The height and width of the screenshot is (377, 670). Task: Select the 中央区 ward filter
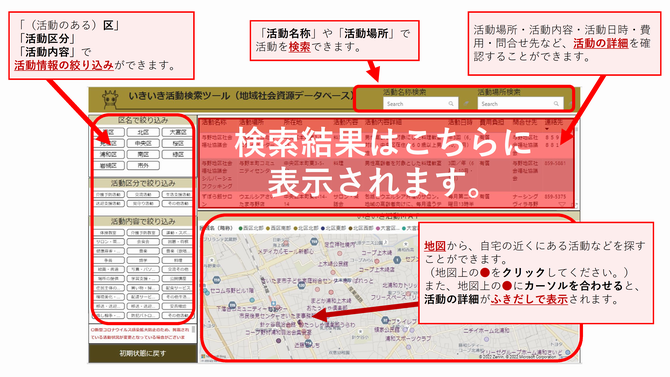click(x=143, y=143)
